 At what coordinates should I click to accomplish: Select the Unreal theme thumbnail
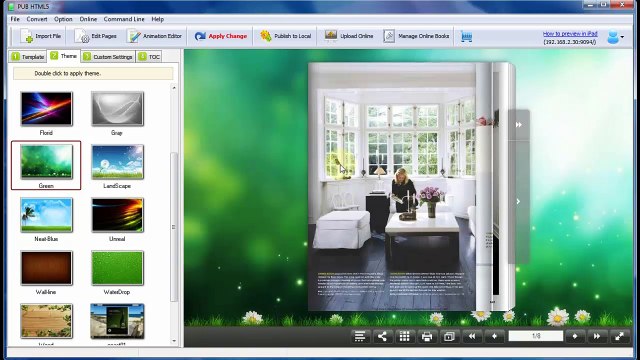(x=118, y=215)
